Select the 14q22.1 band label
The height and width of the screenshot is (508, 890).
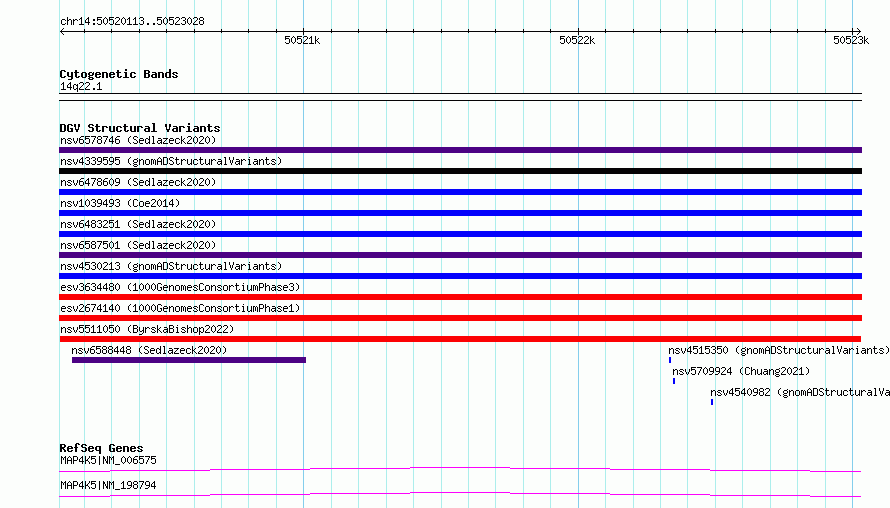(x=81, y=86)
